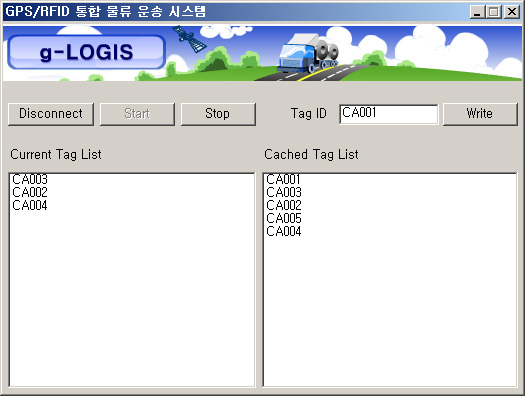Viewport: 525px width, 396px height.
Task: Select CA005 in Cached Tag List
Action: [284, 219]
